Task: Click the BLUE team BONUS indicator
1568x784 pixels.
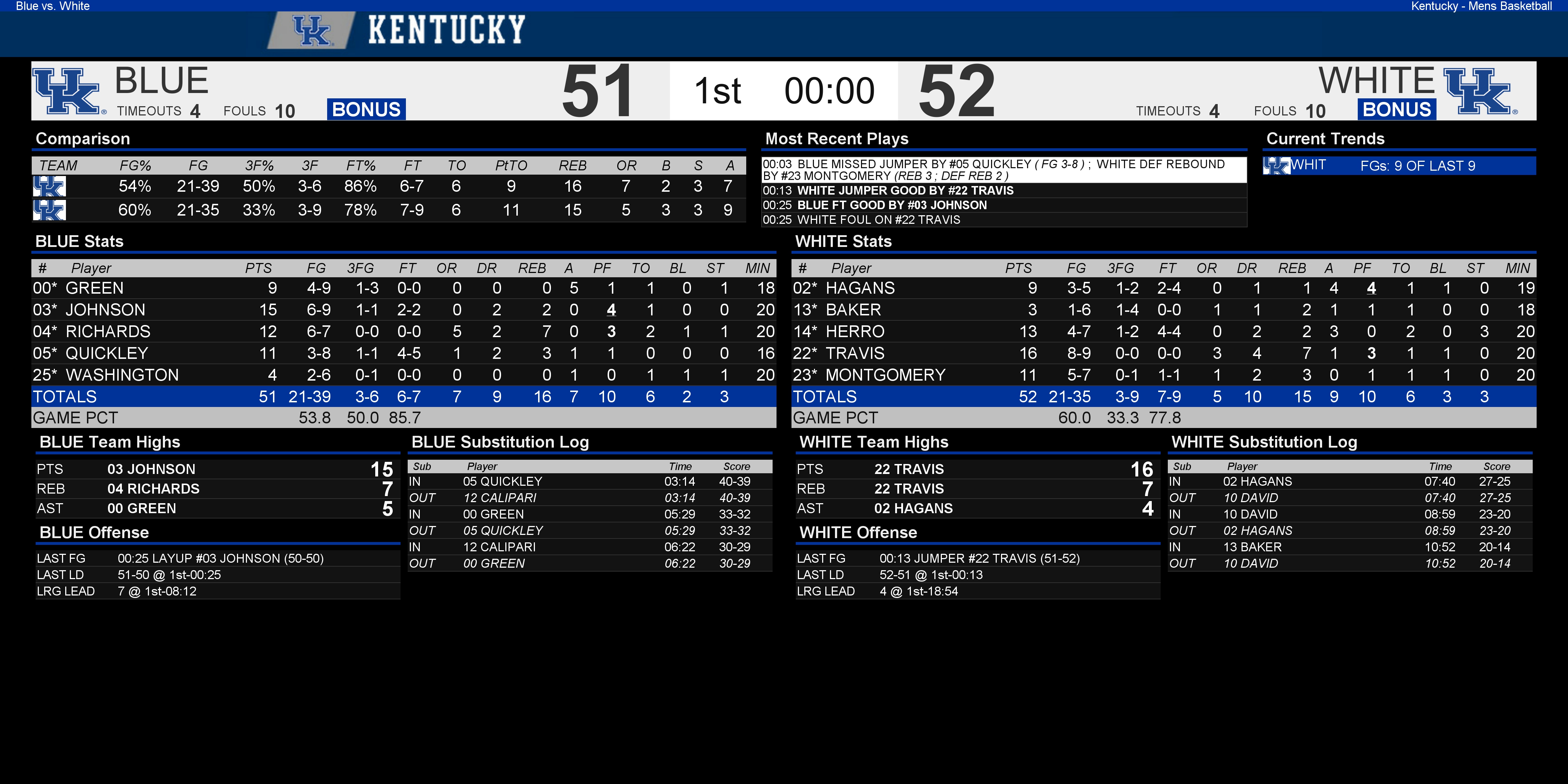Action: (366, 109)
